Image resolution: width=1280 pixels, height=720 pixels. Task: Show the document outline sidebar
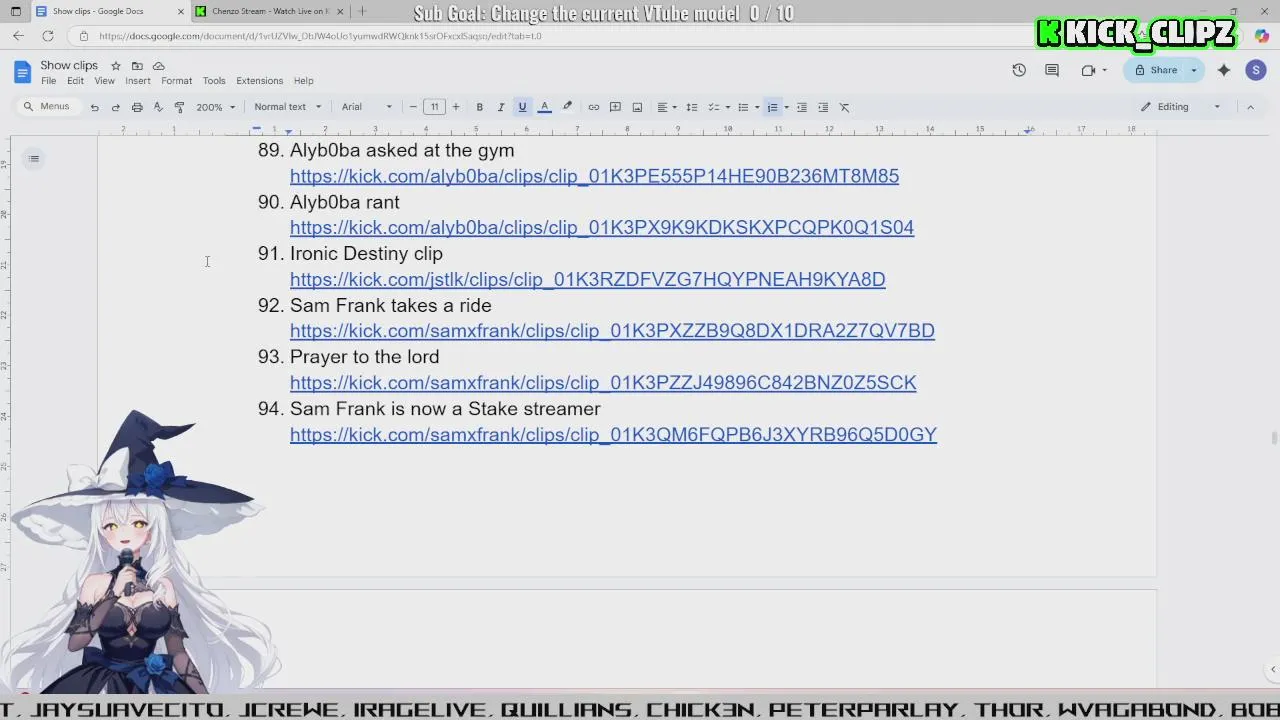tap(34, 158)
